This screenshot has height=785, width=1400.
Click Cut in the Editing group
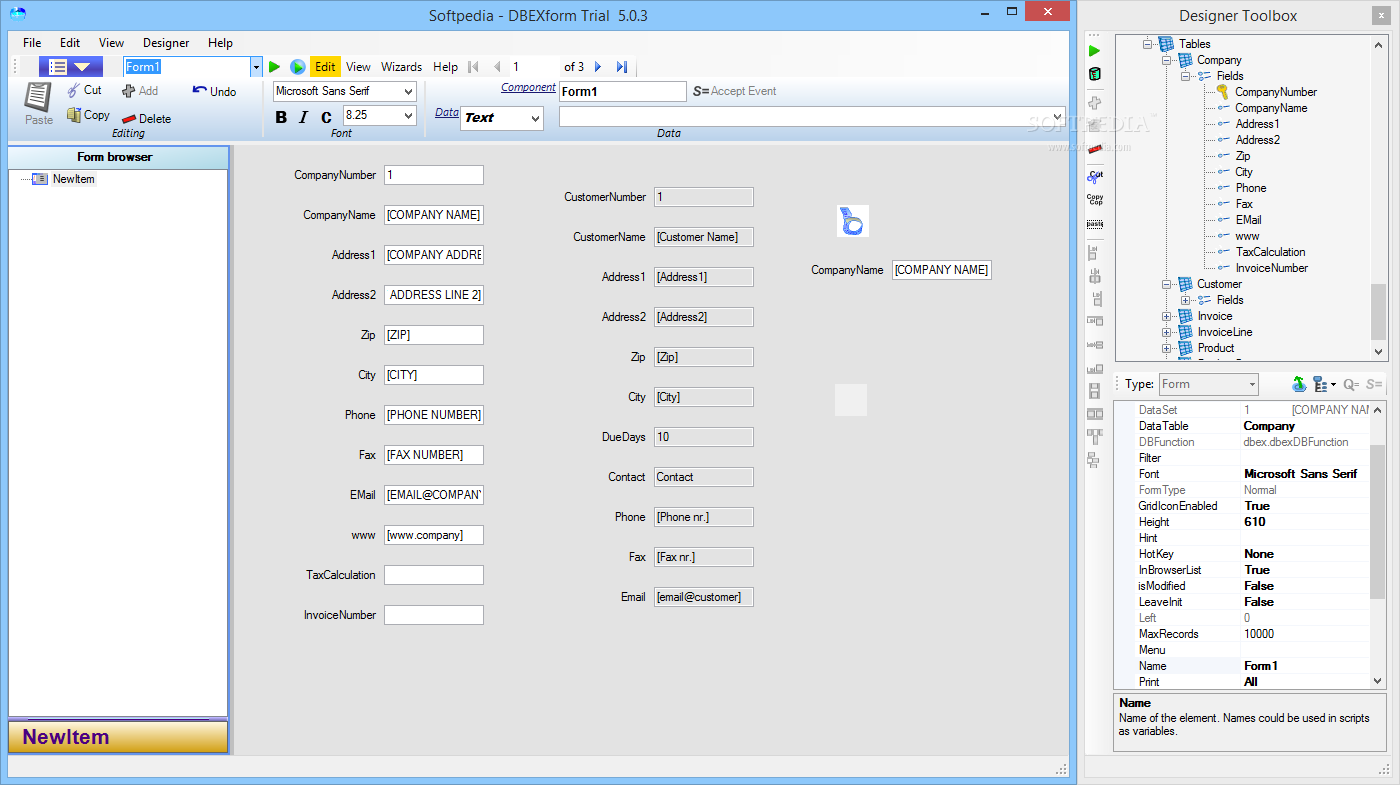pos(84,90)
